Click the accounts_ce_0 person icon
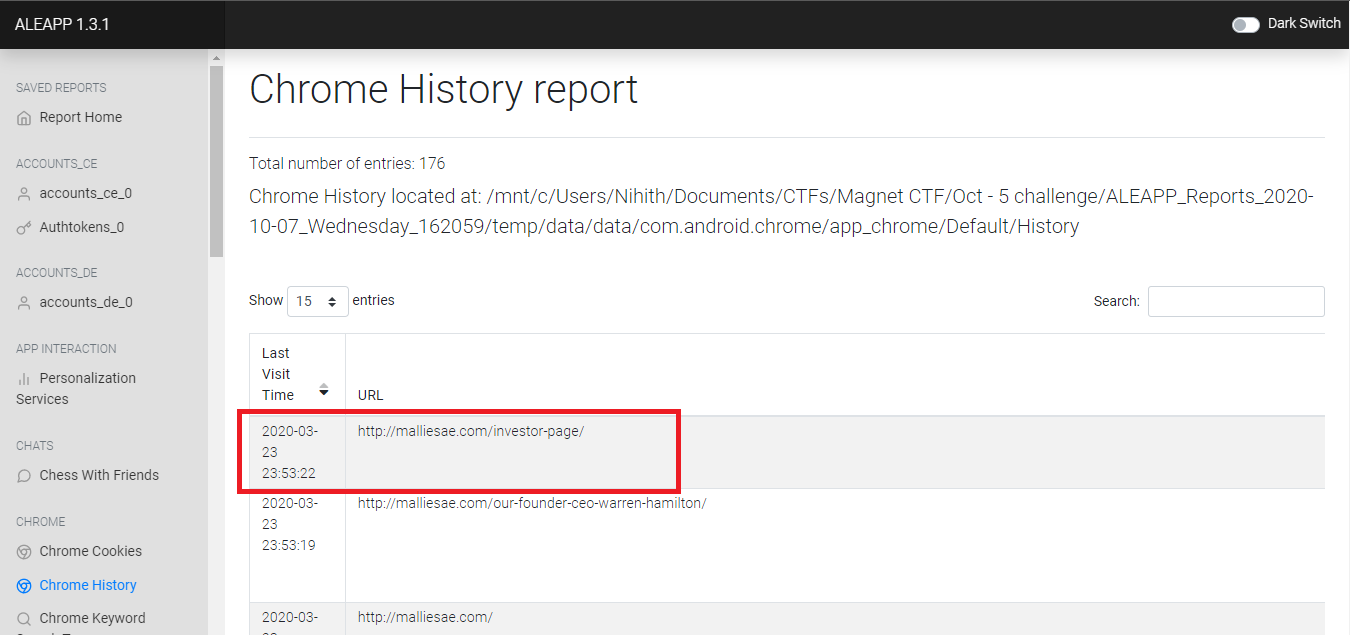Screen dimensions: 1350x635 pos(24,194)
